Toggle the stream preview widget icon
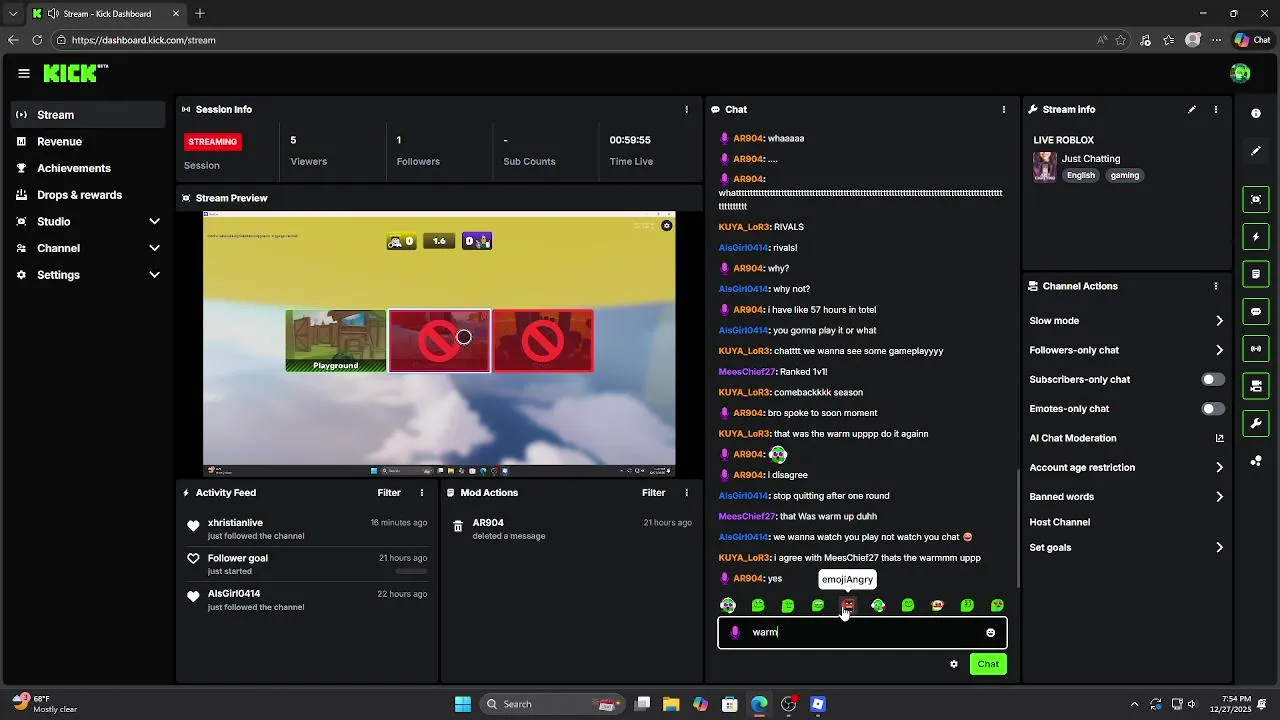Screen dimensions: 1280x720 [x=1256, y=200]
